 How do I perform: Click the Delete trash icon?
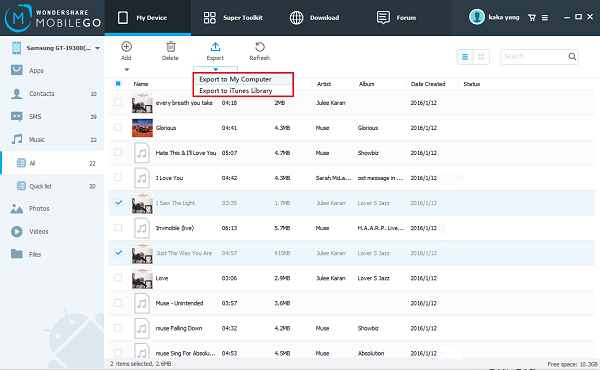pos(171,46)
